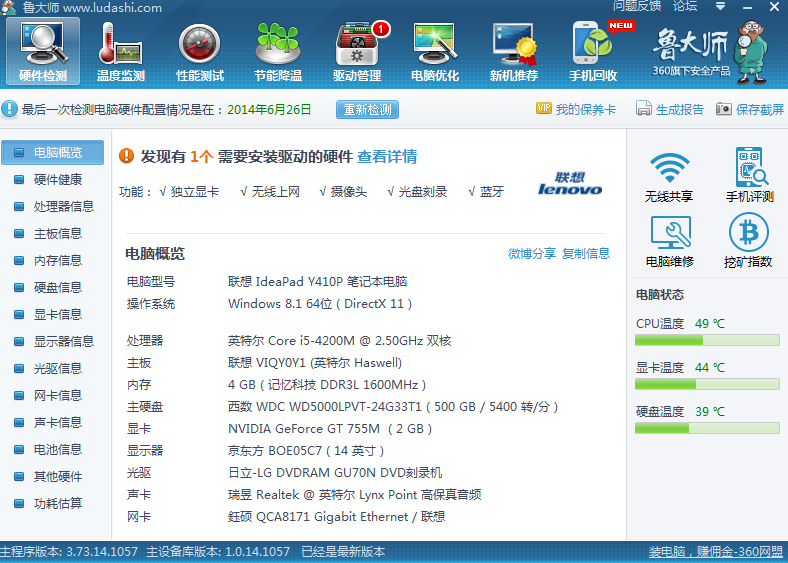Click the VIQY0Y1 Haswell motherboard value
Screen dimensions: 788x563
[315, 363]
